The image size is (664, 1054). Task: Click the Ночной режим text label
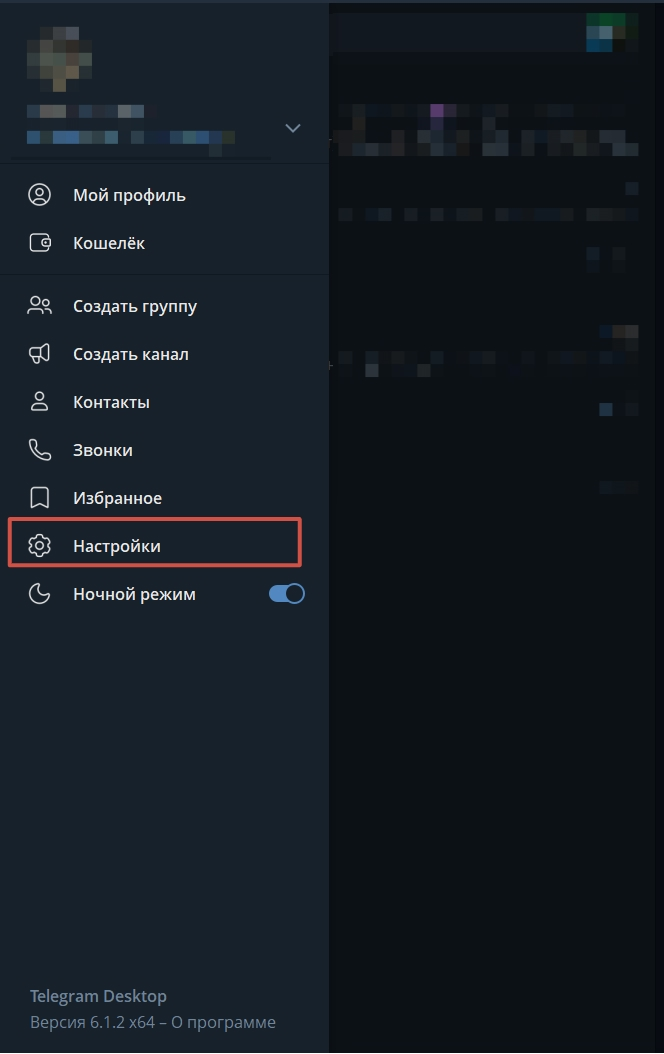click(134, 594)
